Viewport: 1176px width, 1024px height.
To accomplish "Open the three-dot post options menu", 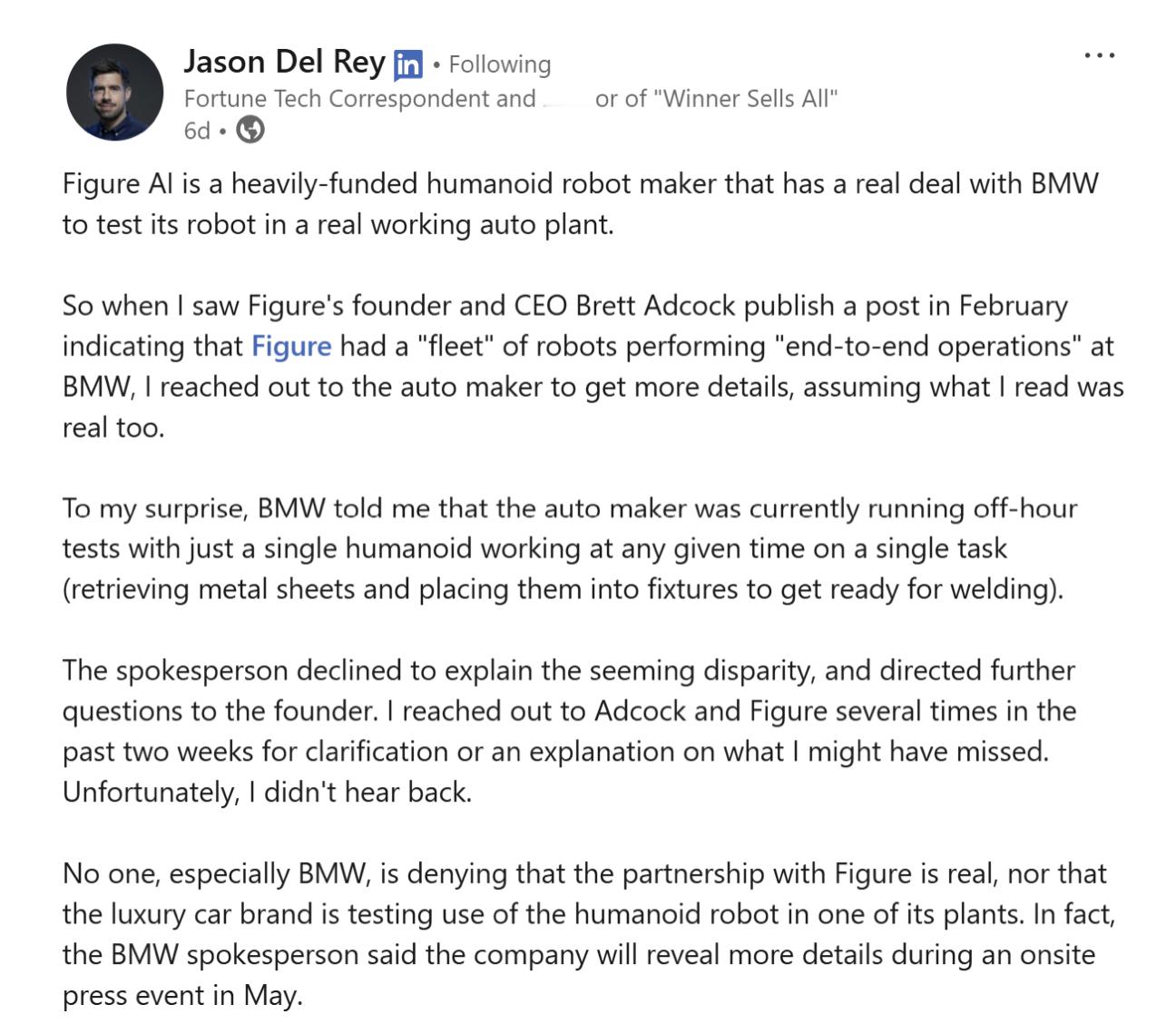I will pyautogui.click(x=1099, y=56).
